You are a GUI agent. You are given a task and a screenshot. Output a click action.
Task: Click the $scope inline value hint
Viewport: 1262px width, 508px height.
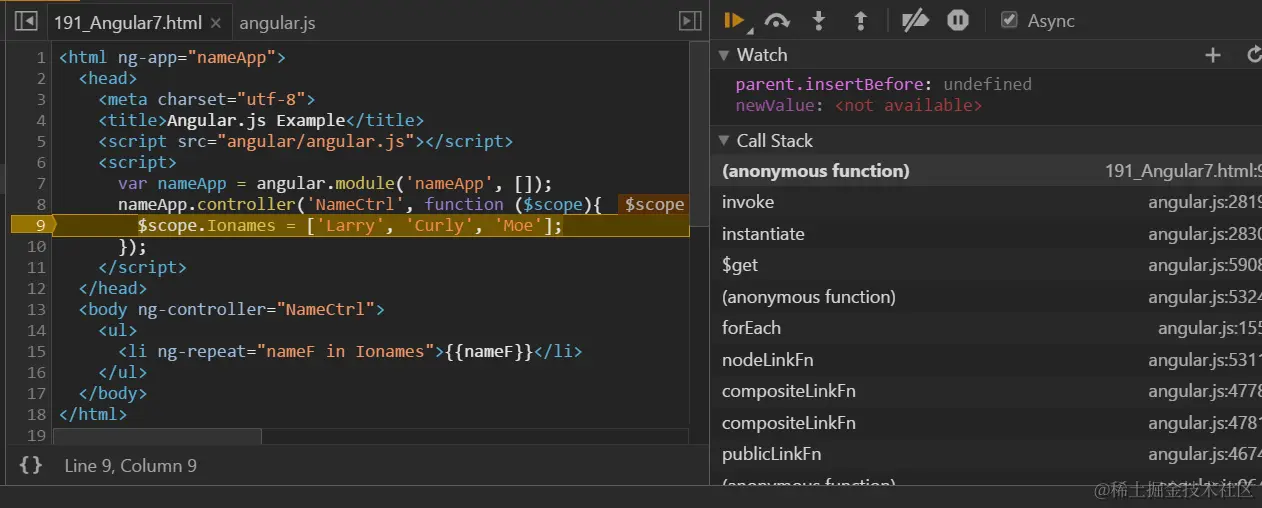654,204
